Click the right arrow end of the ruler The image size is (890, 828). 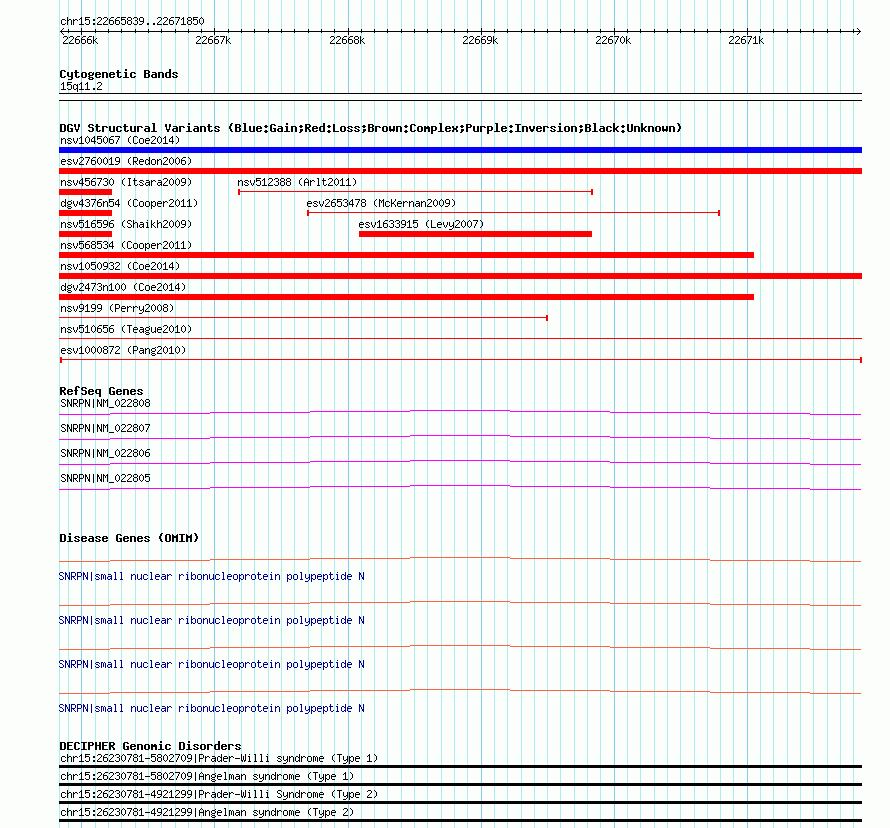pos(858,32)
